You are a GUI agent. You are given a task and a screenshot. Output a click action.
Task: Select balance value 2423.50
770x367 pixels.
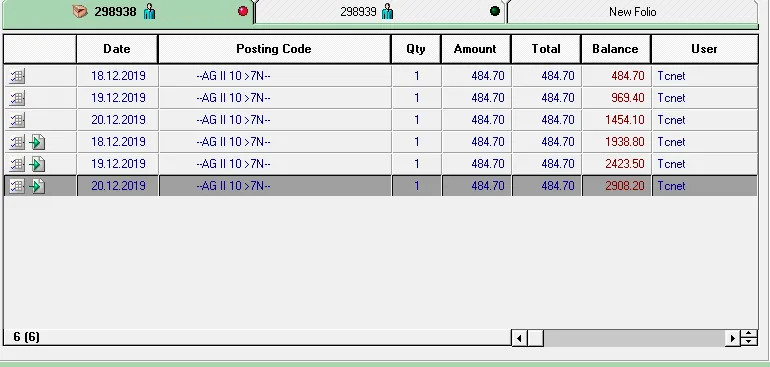point(625,164)
